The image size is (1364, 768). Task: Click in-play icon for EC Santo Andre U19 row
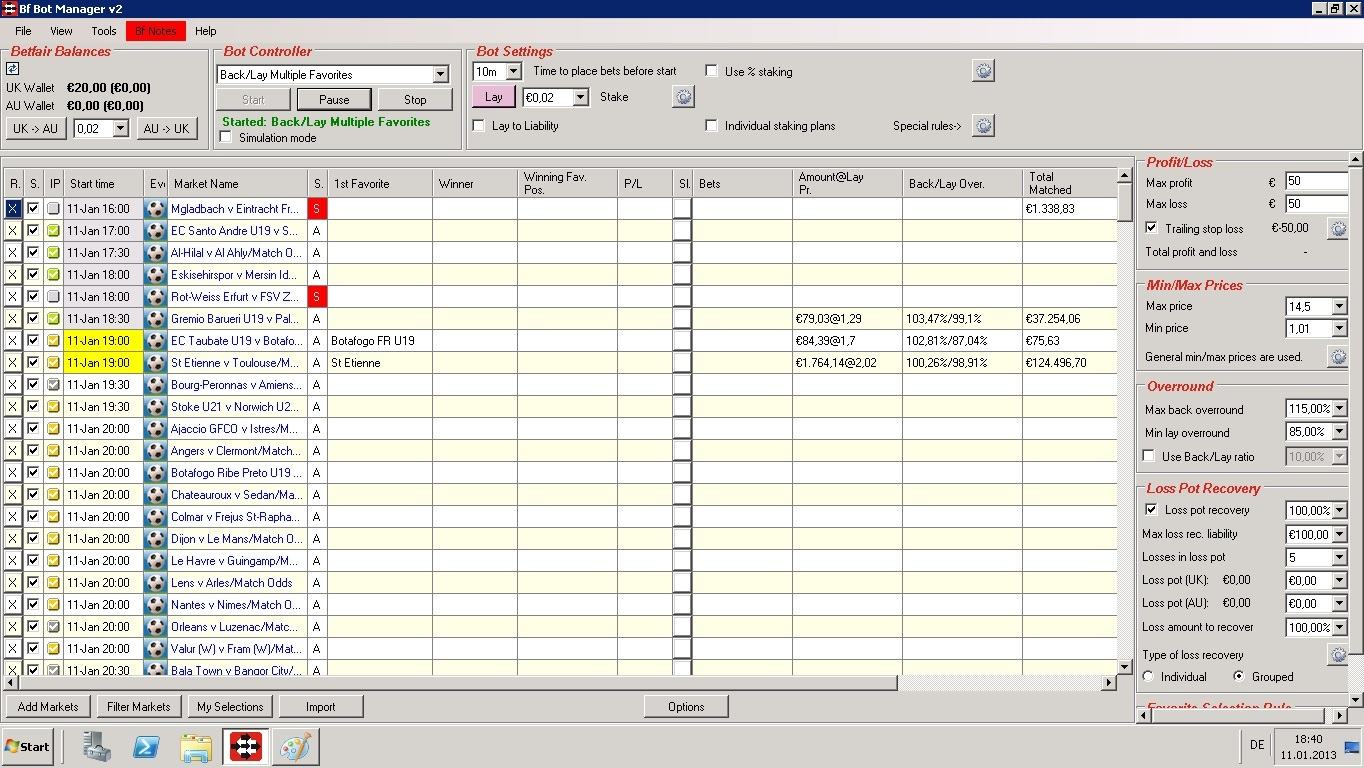pyautogui.click(x=54, y=231)
